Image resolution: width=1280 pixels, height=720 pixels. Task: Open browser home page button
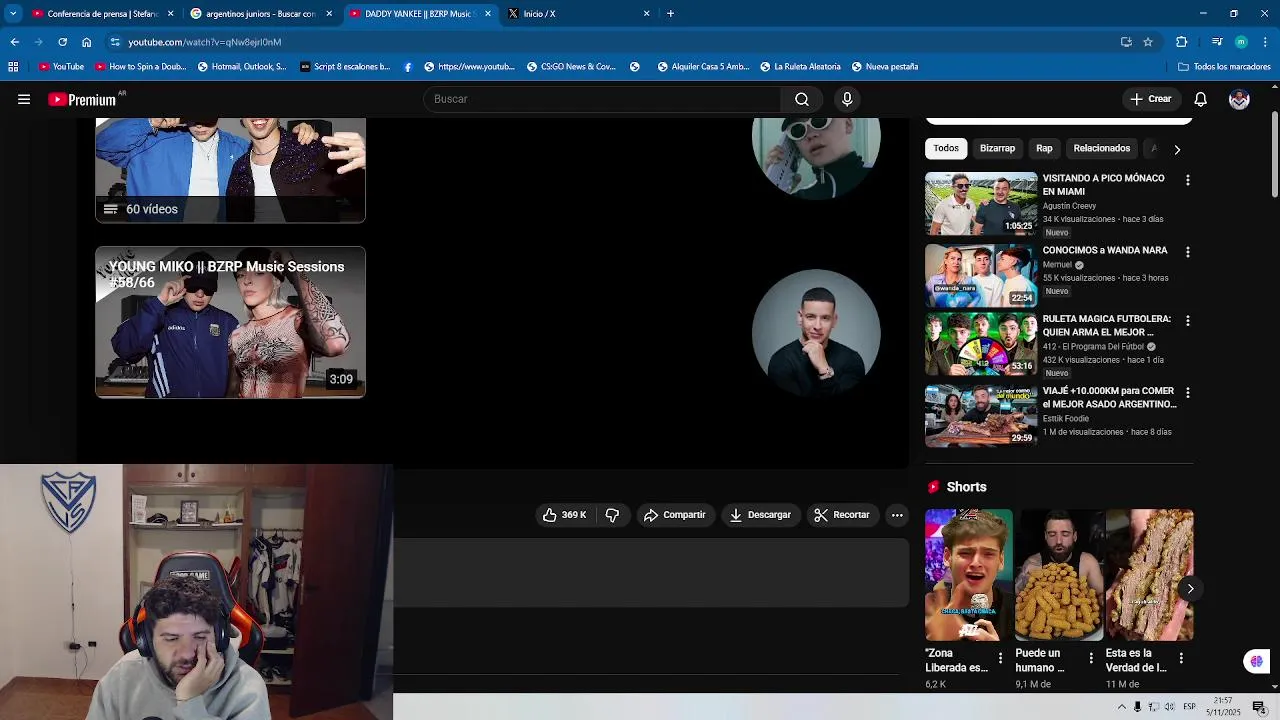pyautogui.click(x=87, y=42)
